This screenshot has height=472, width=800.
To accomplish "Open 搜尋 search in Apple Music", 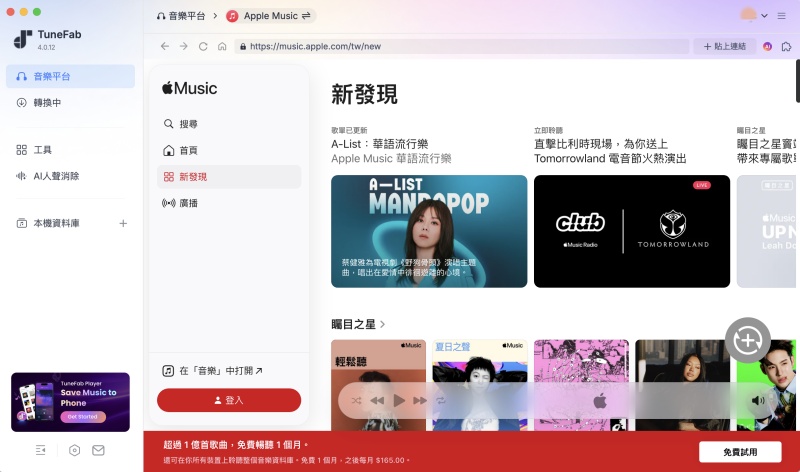I will pos(229,124).
